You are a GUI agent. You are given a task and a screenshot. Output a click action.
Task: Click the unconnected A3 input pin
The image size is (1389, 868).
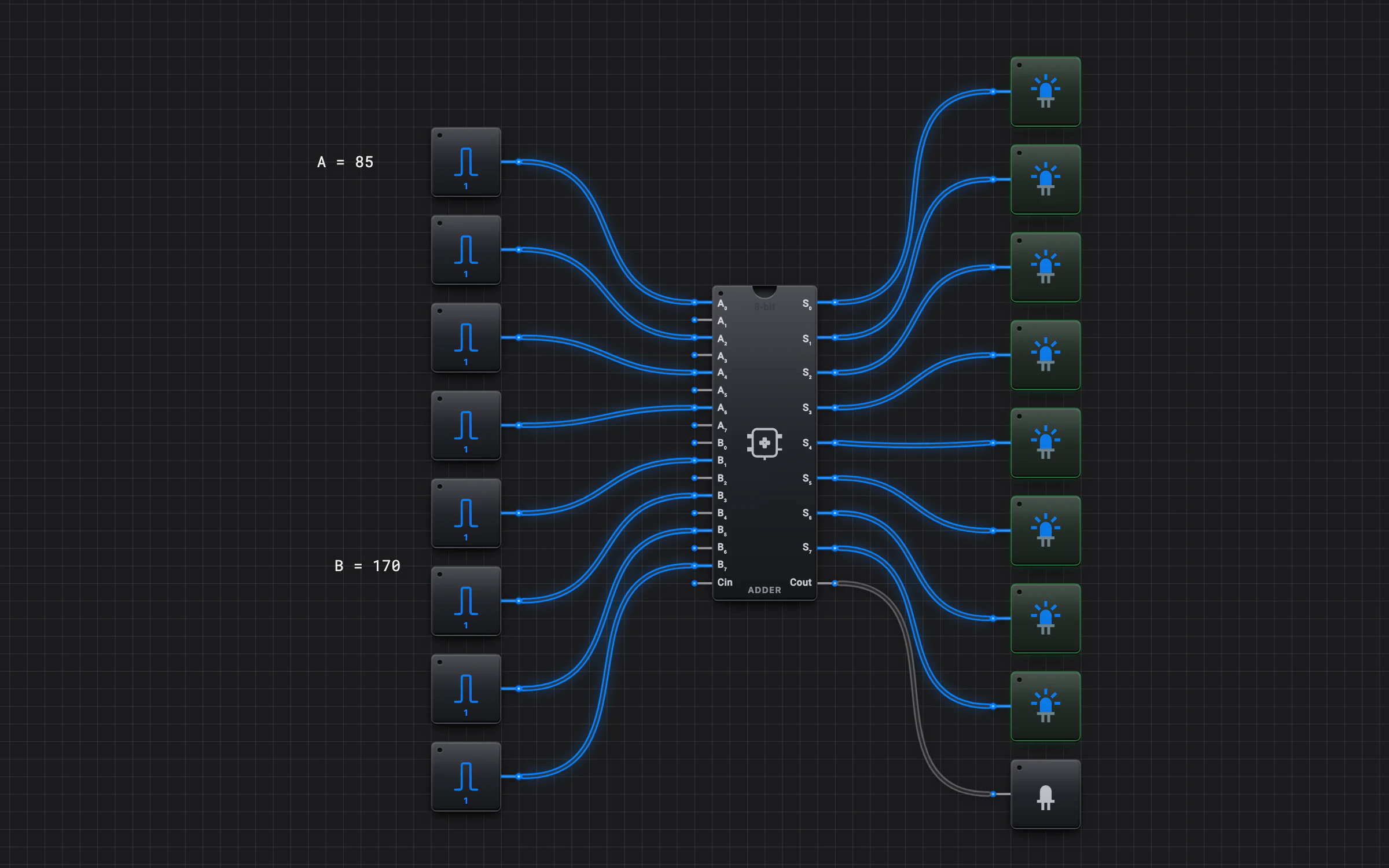pyautogui.click(x=694, y=355)
